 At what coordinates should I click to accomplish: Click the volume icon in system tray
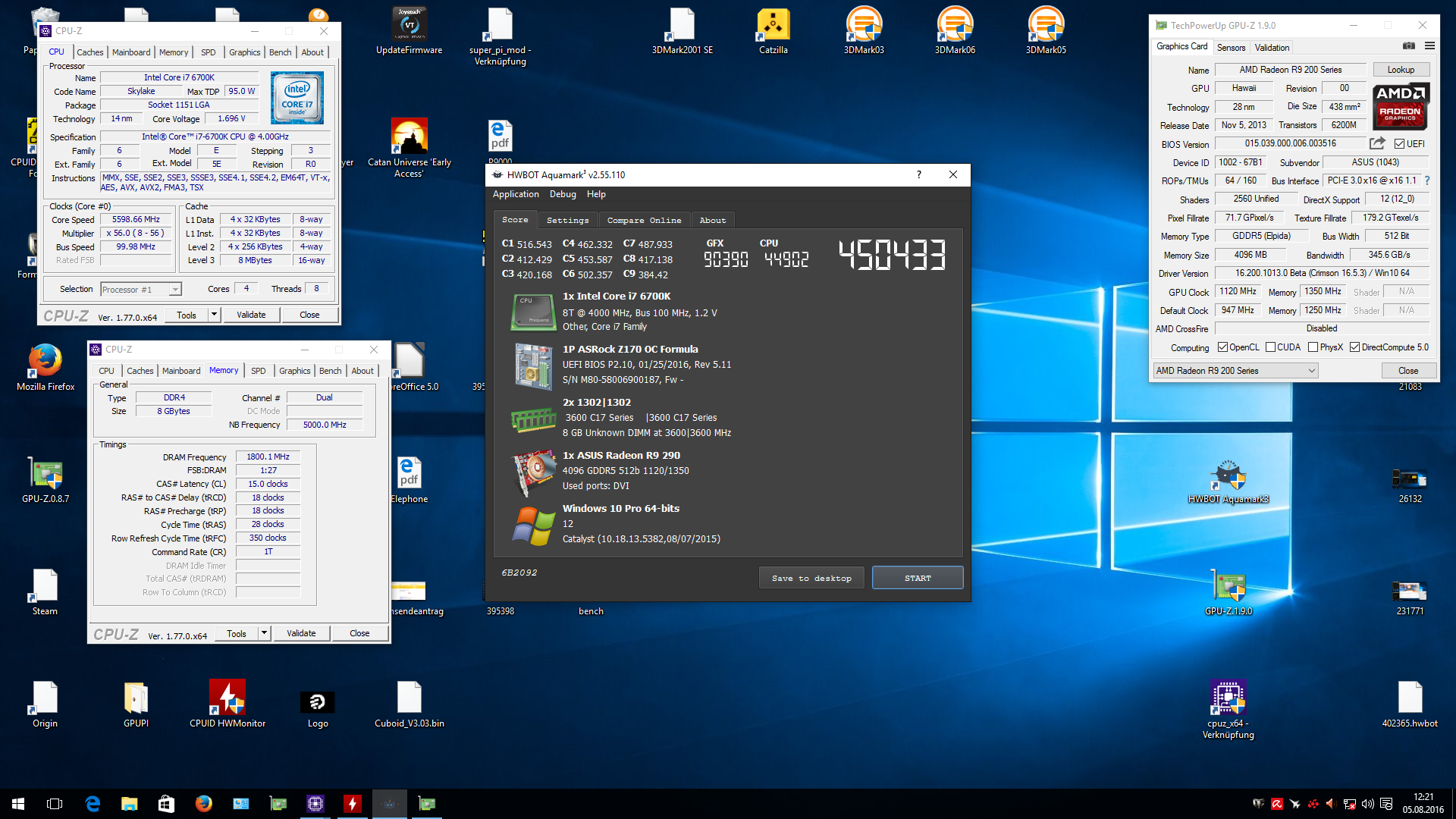click(x=1367, y=804)
